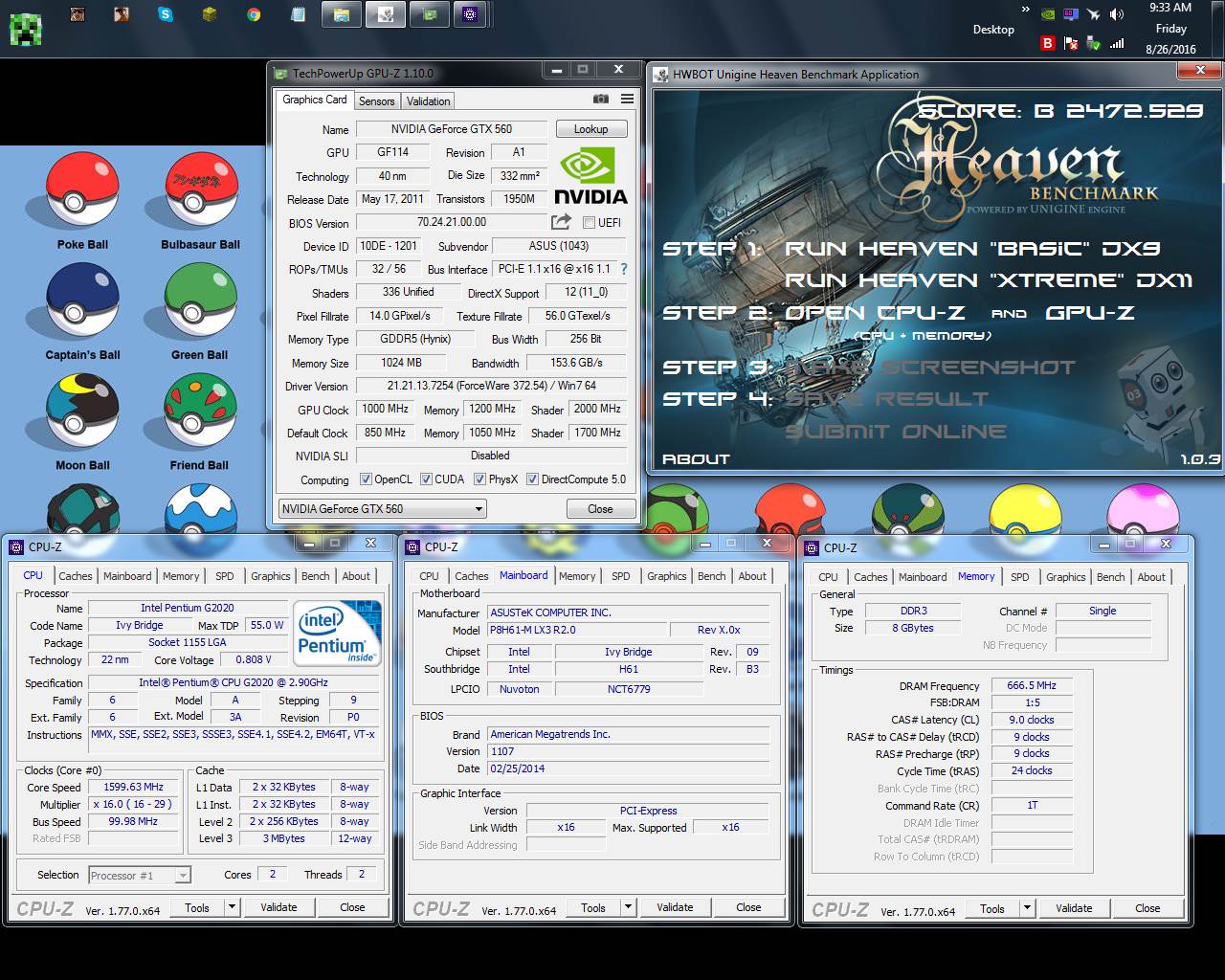Open GPU-Z hamburger menu icon
The height and width of the screenshot is (980, 1225).
click(627, 99)
